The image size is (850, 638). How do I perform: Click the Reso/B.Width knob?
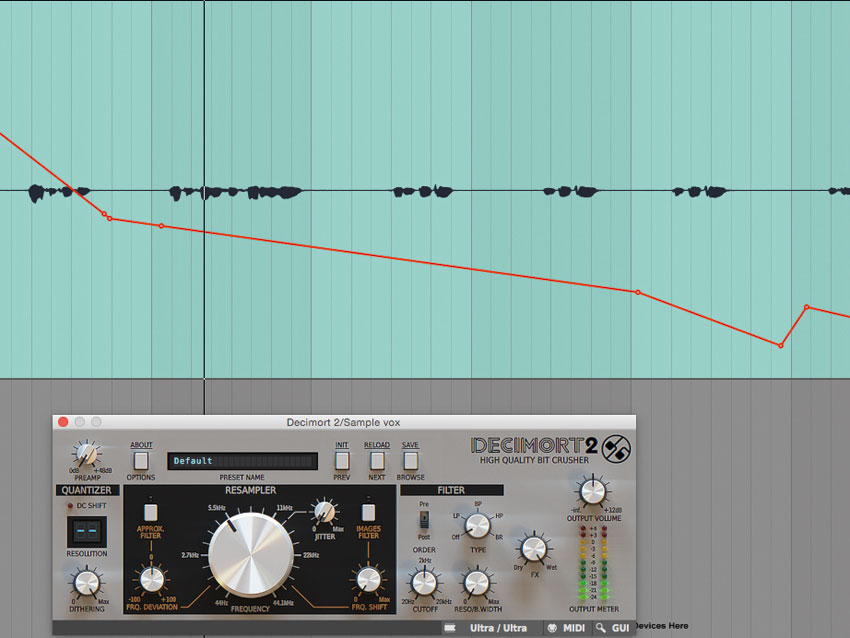(477, 583)
